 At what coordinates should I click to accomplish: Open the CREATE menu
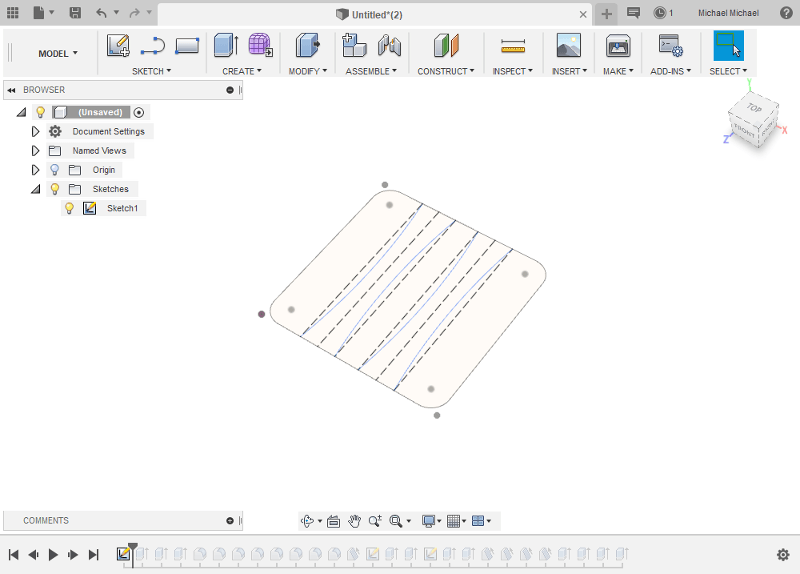click(241, 71)
